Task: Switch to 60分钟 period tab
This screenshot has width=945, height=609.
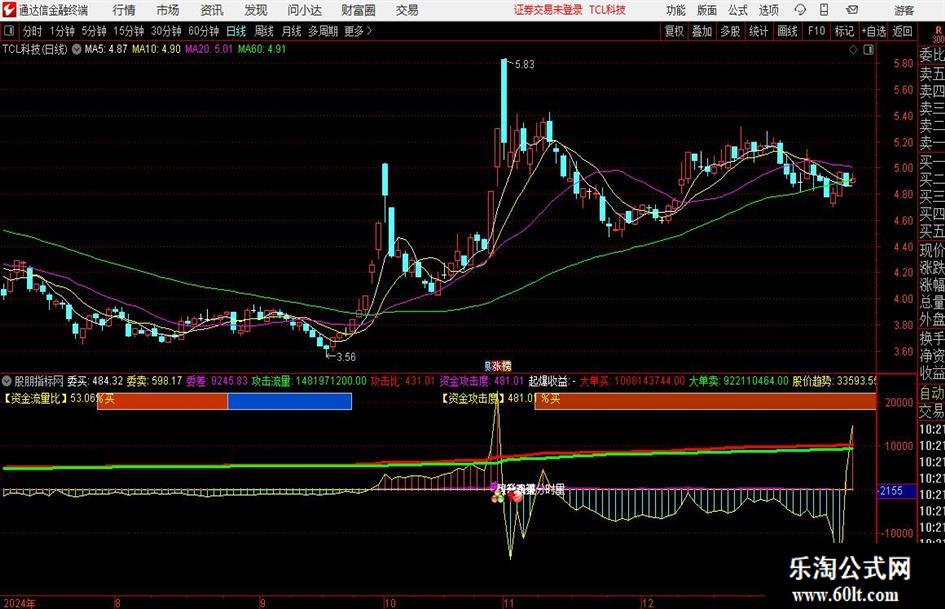Action: 203,31
